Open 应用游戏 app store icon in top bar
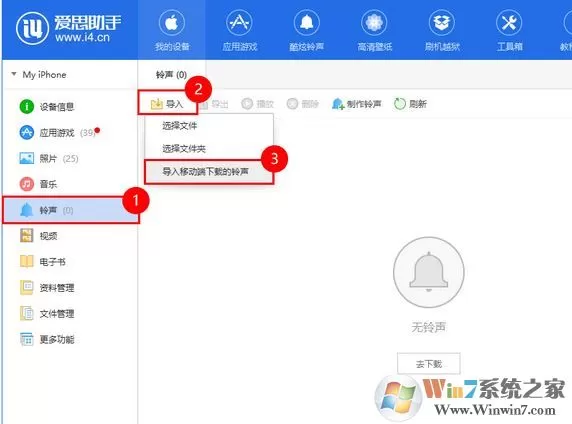This screenshot has width=572, height=424. coord(239,23)
